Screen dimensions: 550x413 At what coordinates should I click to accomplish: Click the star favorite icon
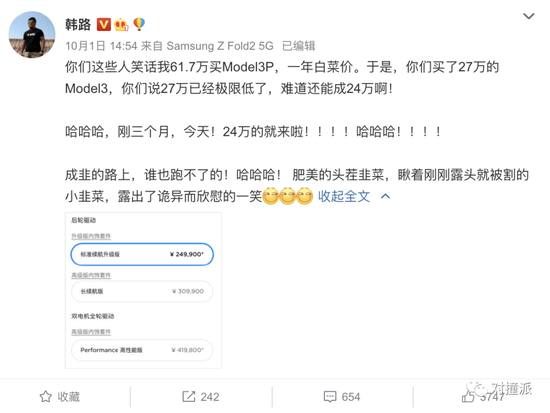point(46,397)
